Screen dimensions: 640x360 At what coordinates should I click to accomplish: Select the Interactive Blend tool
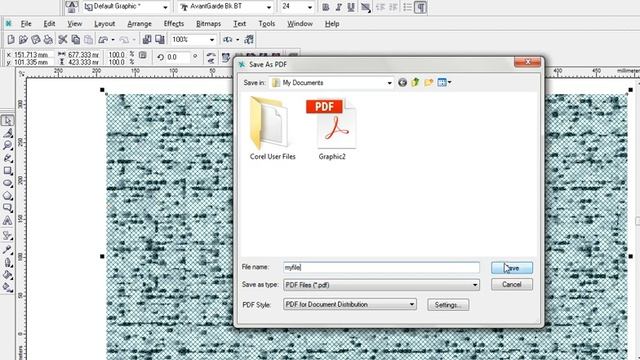7,236
